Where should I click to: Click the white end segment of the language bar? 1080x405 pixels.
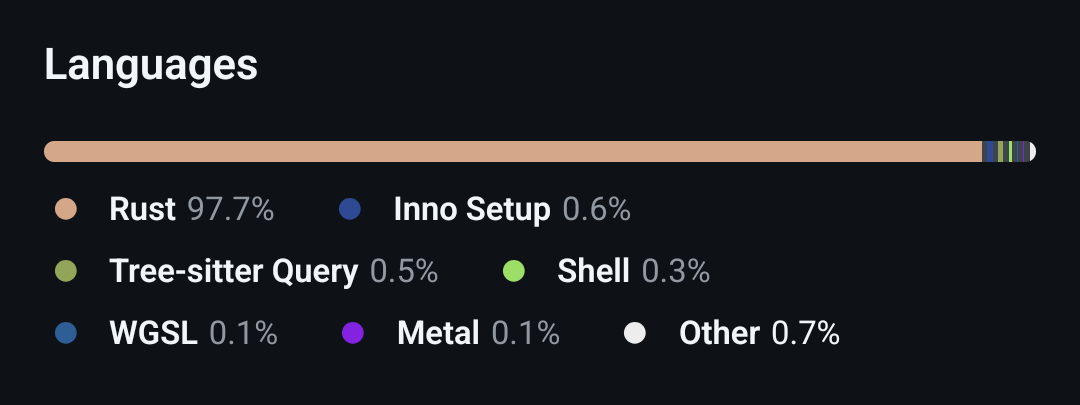point(1031,152)
